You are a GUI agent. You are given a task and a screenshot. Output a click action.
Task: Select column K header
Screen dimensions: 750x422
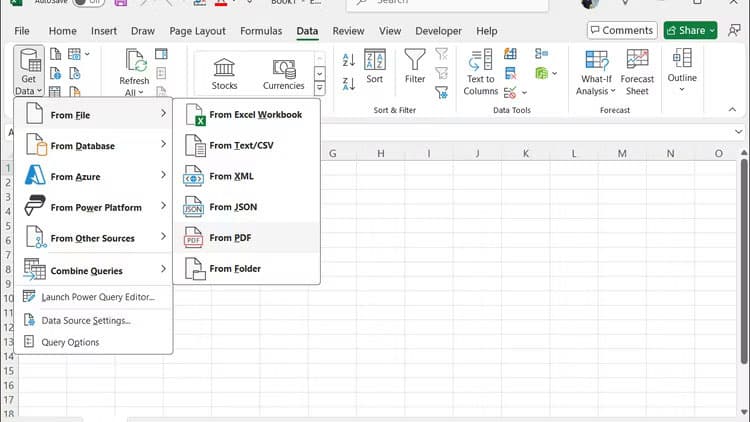pyautogui.click(x=526, y=154)
